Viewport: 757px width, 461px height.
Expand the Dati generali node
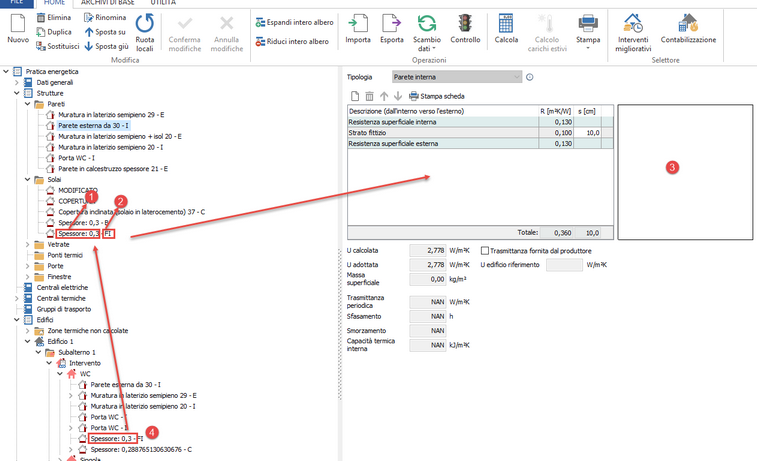coord(17,83)
